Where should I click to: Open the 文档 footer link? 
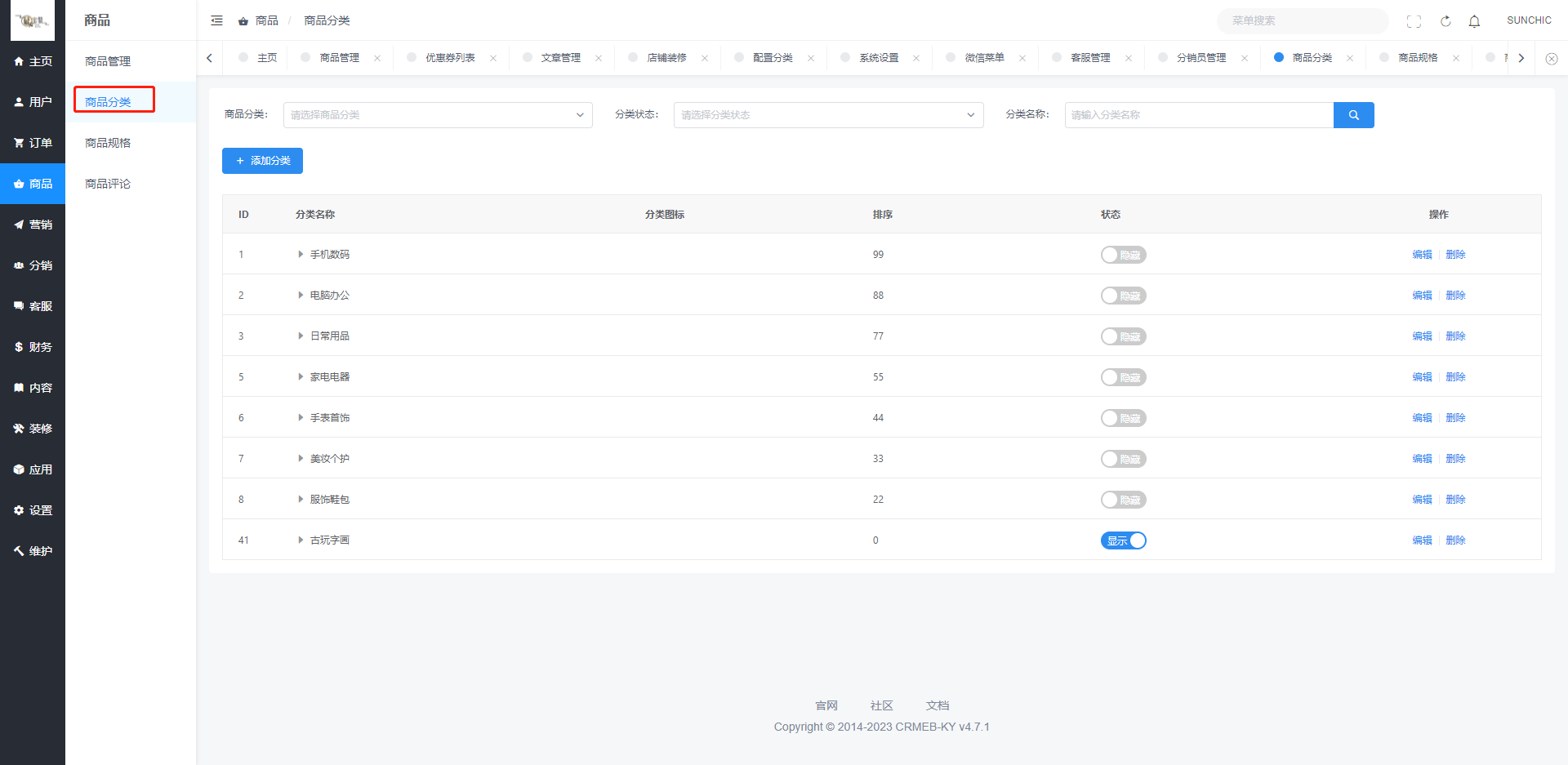pyautogui.click(x=938, y=705)
